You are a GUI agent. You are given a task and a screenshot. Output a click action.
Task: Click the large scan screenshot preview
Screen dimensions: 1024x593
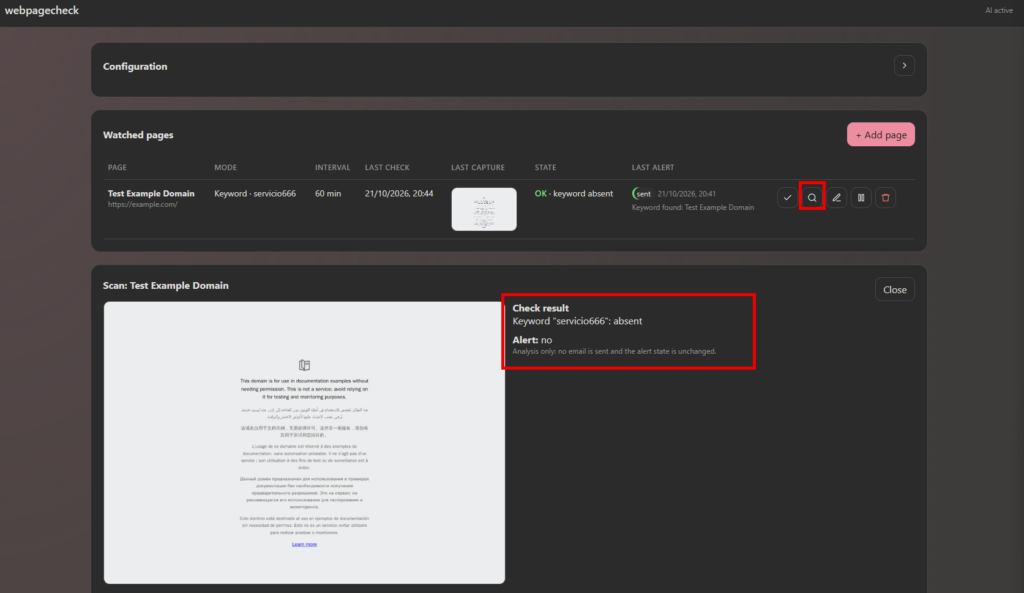tap(304, 442)
